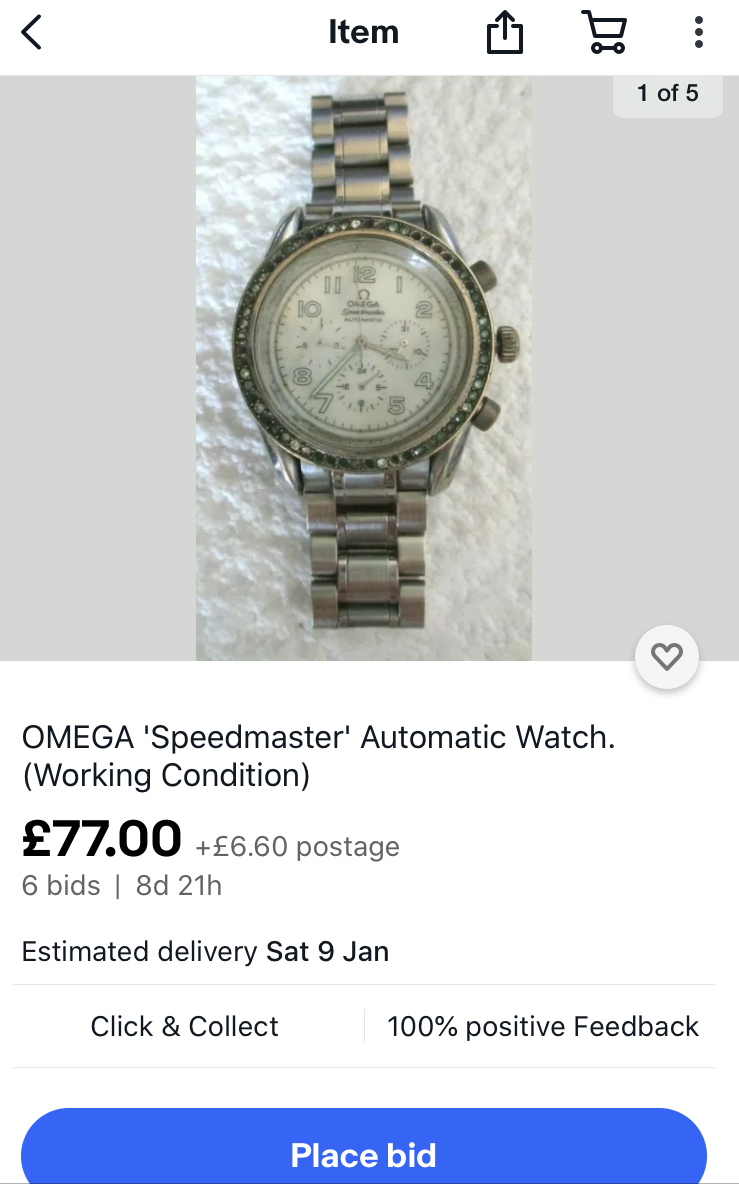Open the Omega watch photo
This screenshot has width=739, height=1194.
(x=364, y=368)
